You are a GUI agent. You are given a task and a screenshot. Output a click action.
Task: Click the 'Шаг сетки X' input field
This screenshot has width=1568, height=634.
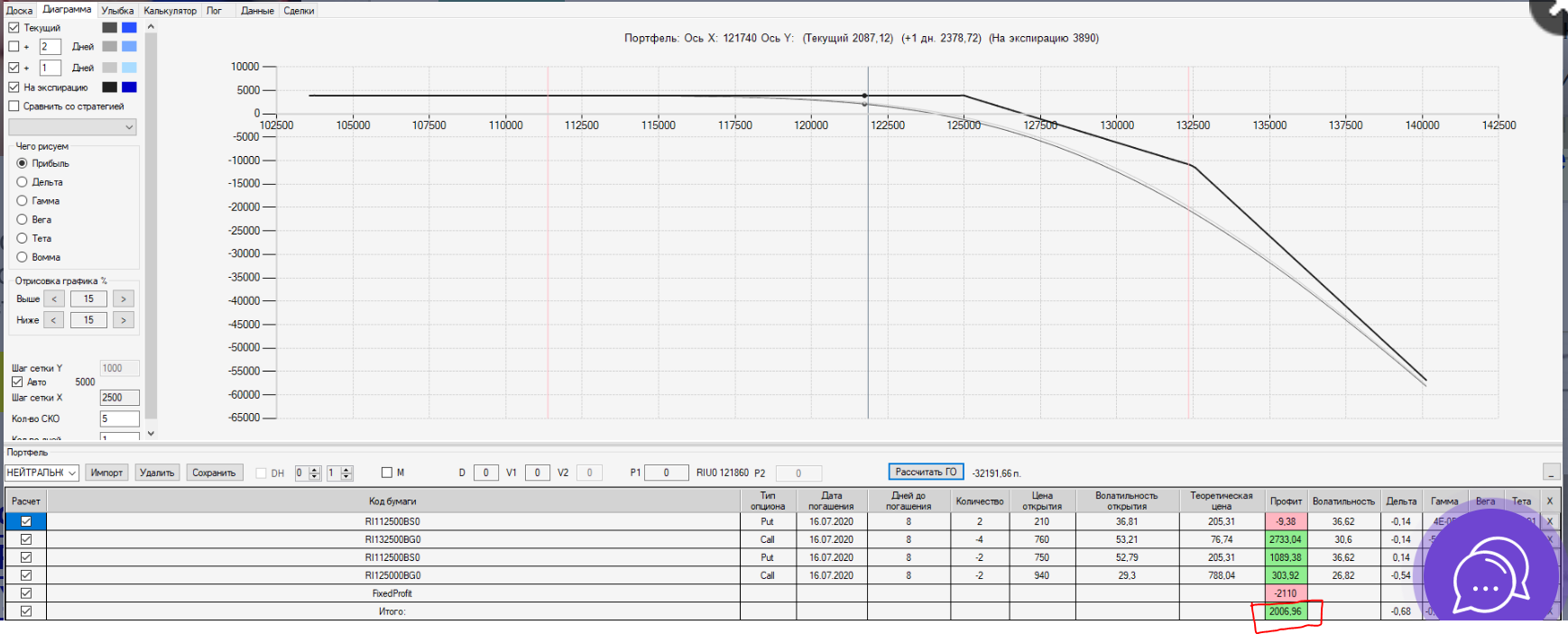click(x=119, y=398)
